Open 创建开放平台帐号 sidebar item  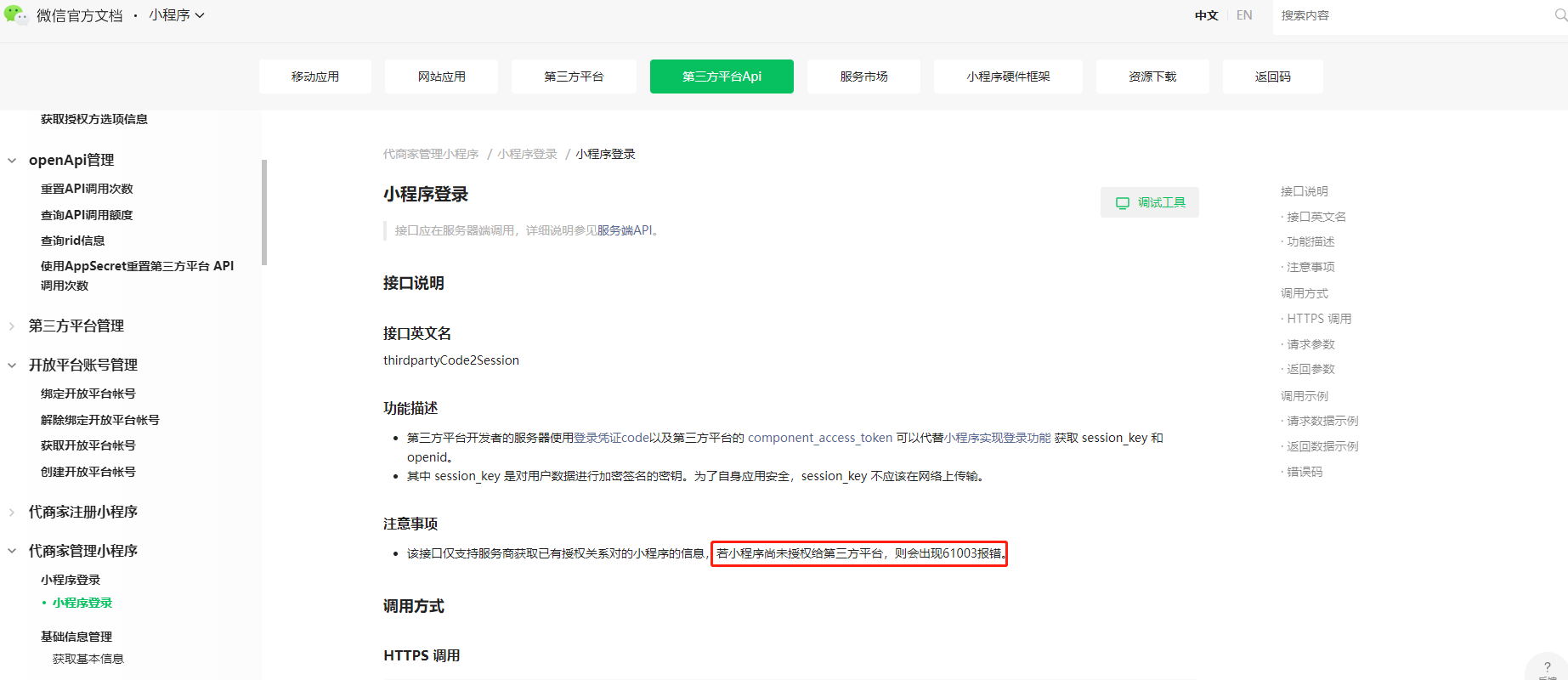[x=88, y=472]
